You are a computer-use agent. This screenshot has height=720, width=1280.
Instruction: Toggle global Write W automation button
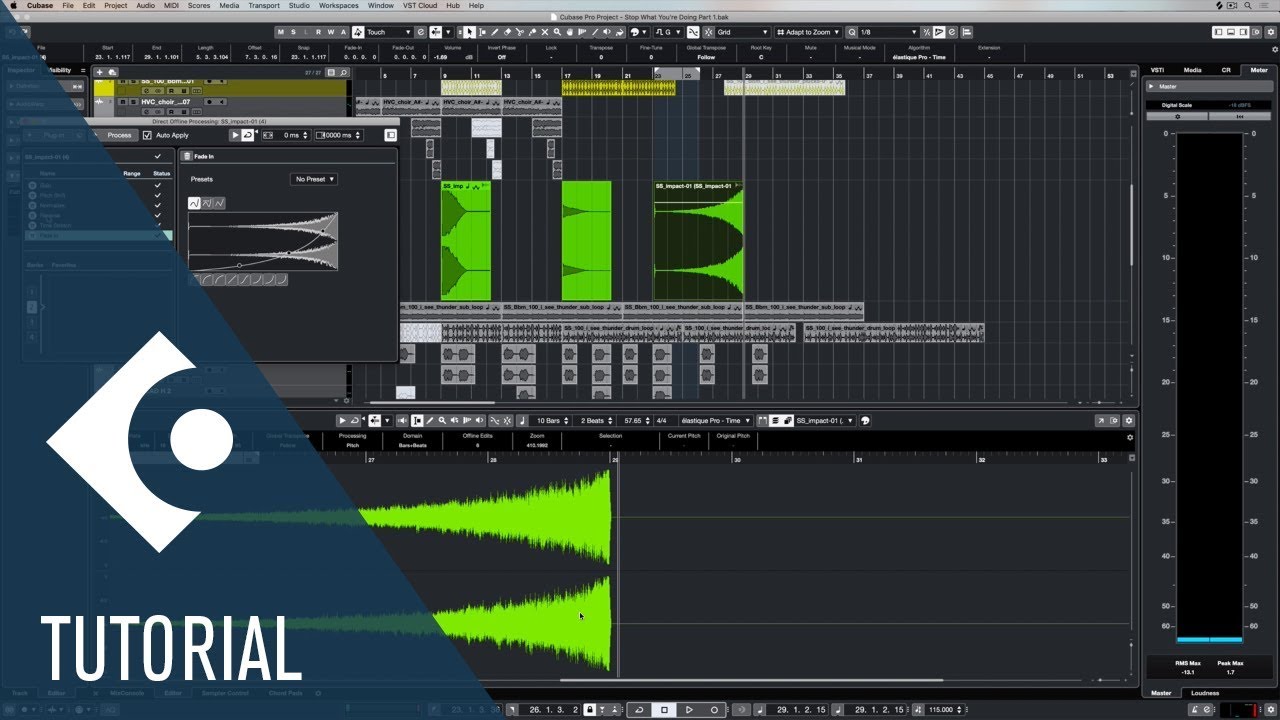[330, 32]
